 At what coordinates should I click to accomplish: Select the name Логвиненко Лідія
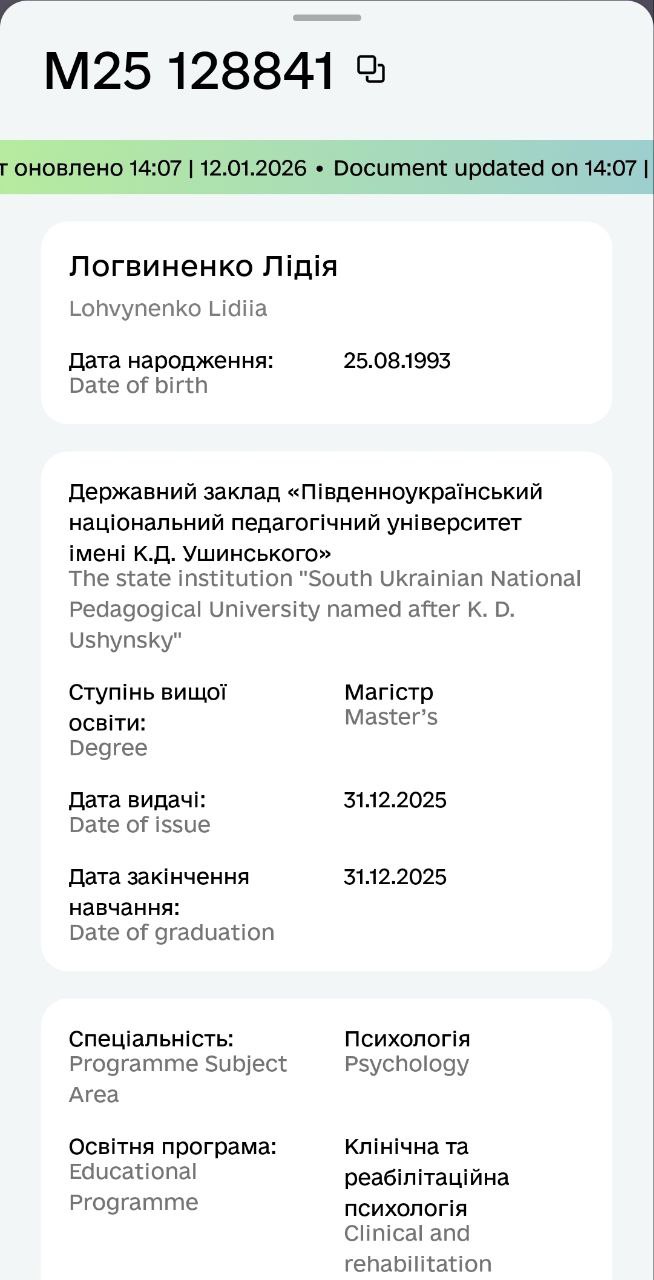click(x=203, y=267)
